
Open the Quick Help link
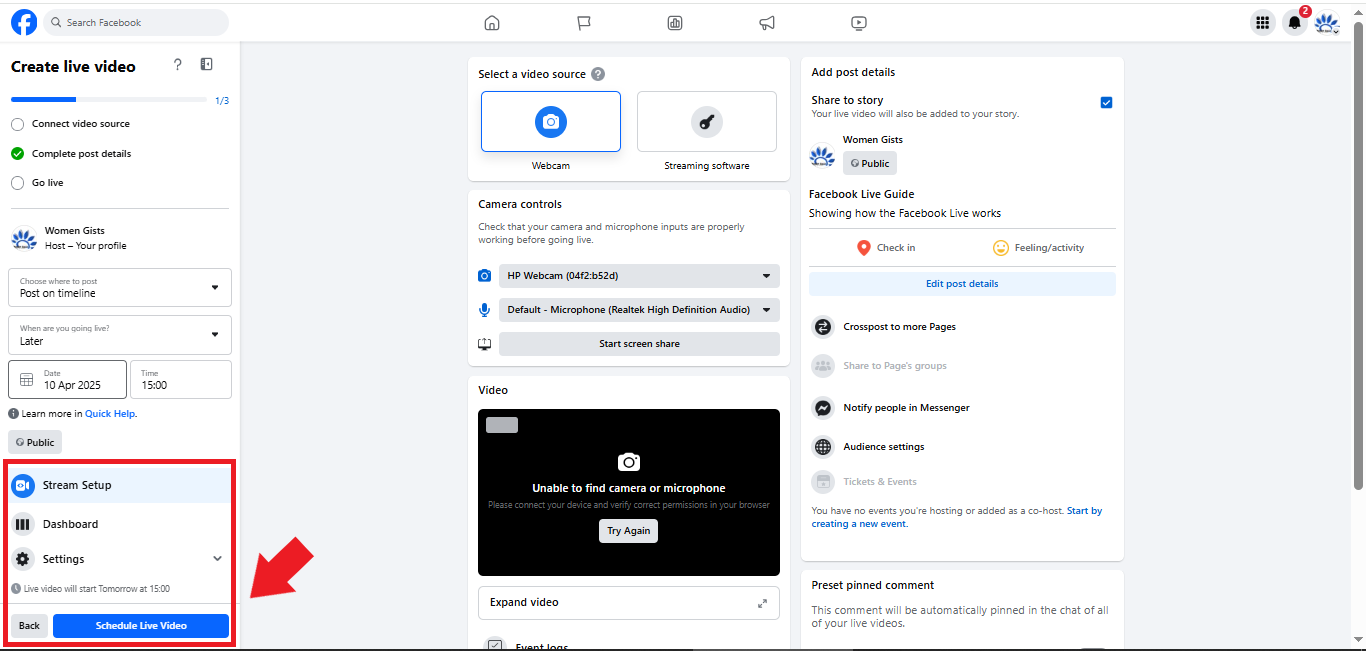click(x=111, y=414)
